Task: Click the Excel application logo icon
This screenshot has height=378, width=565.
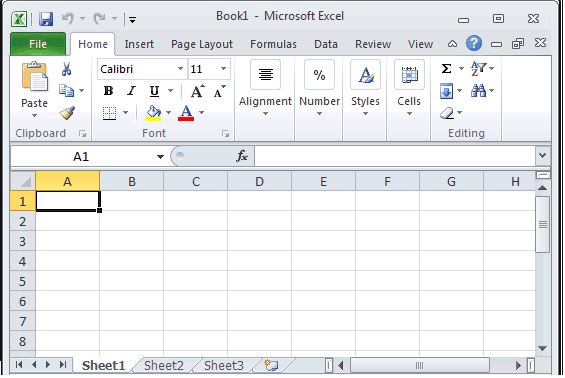Action: 19,19
